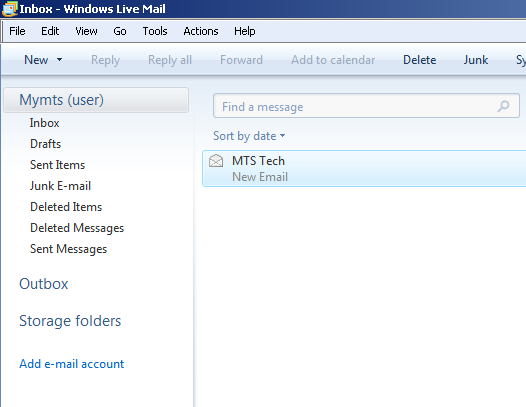Click the Delete toolbar button
This screenshot has height=407, width=526.
tap(419, 60)
